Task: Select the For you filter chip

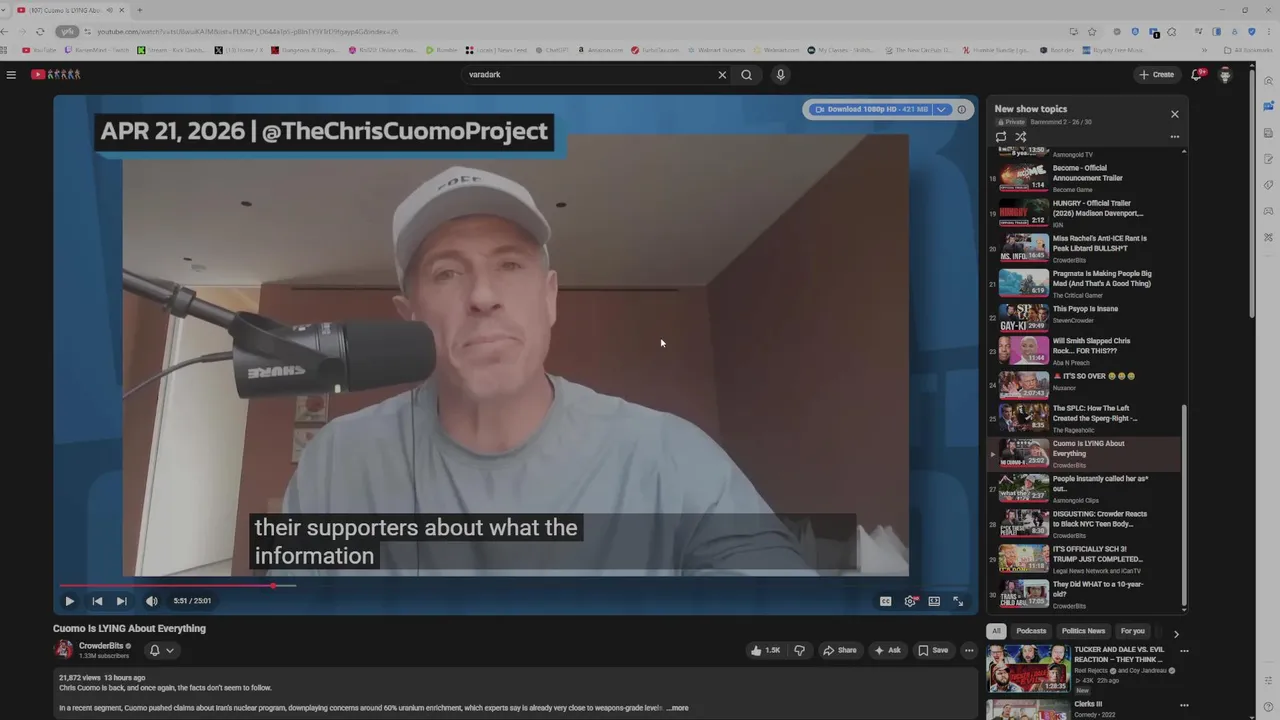Action: point(1132,631)
